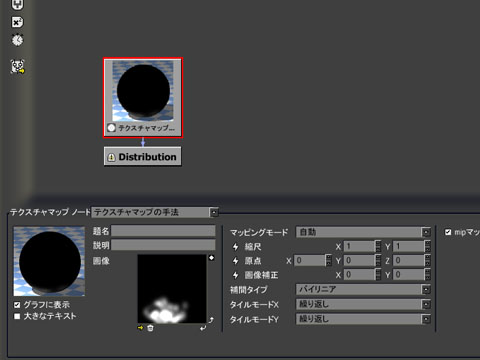
Task: Click lightning bolt icon next to 画像補正
Action: [236, 275]
